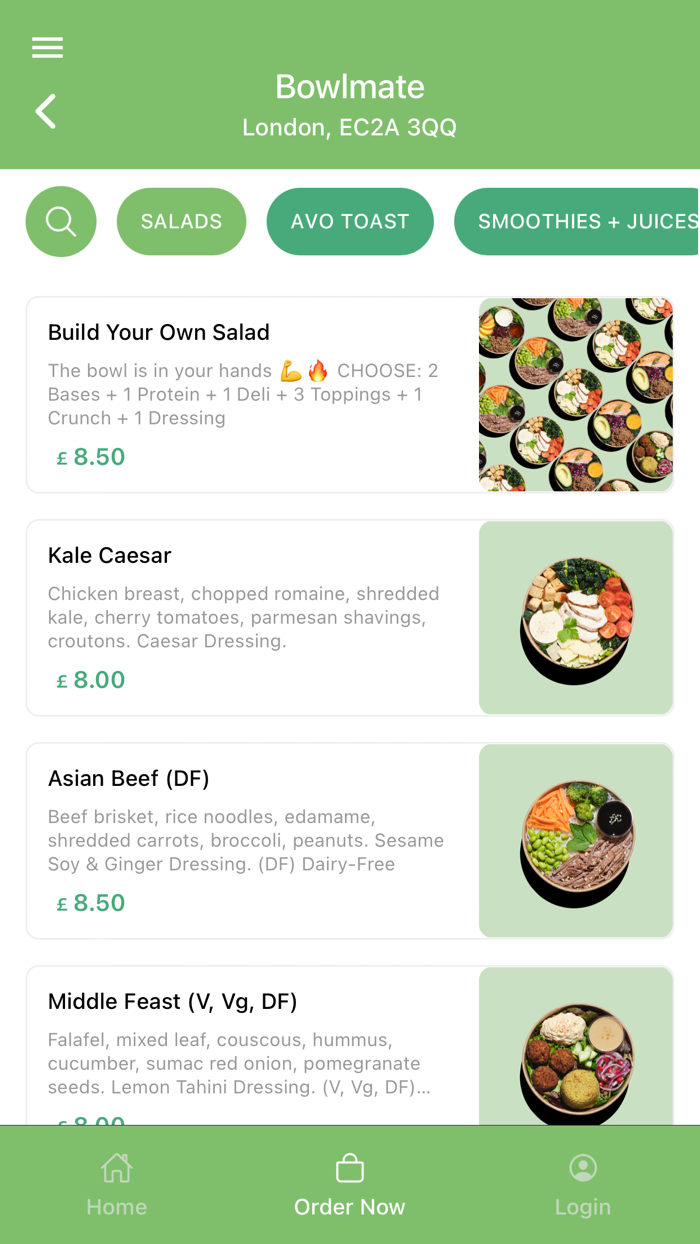
Task: Switch to Avo Toast category
Action: coord(350,221)
